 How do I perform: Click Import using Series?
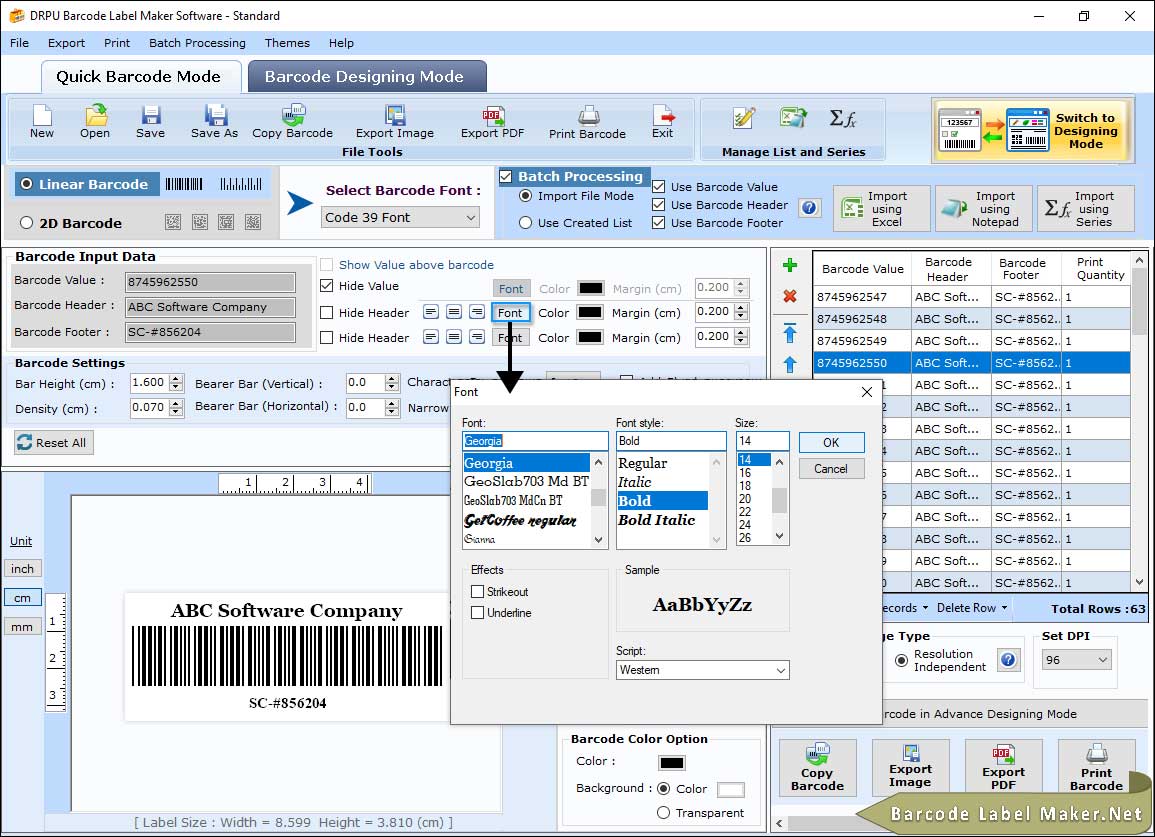(x=1086, y=209)
